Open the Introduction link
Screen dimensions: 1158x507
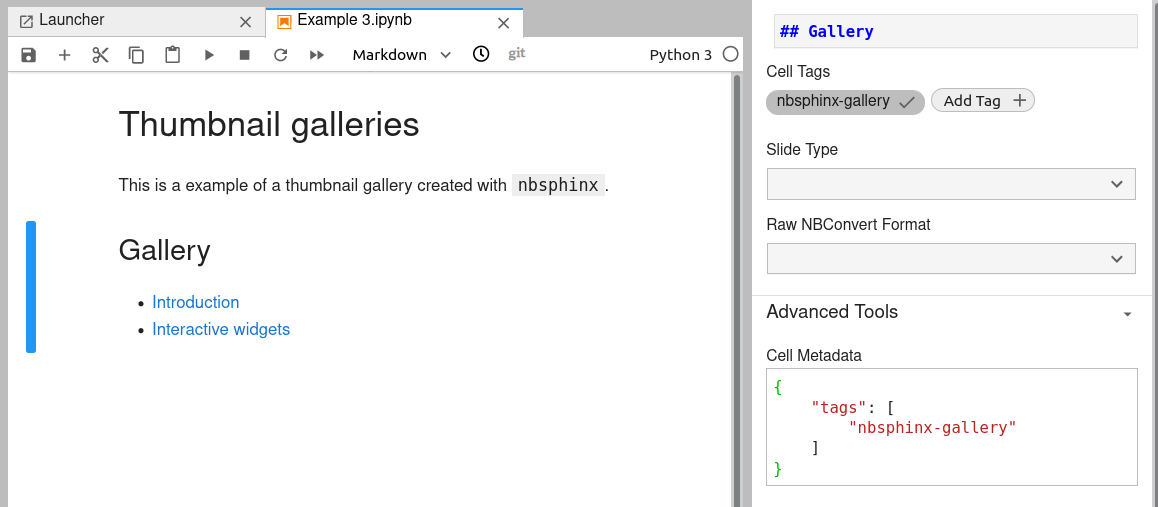[195, 302]
